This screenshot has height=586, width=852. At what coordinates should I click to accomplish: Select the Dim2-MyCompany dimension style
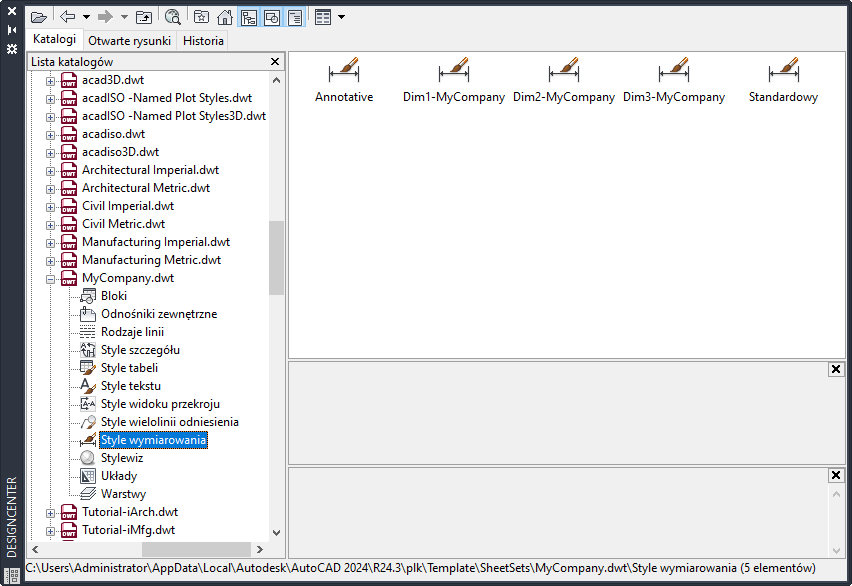[x=563, y=80]
